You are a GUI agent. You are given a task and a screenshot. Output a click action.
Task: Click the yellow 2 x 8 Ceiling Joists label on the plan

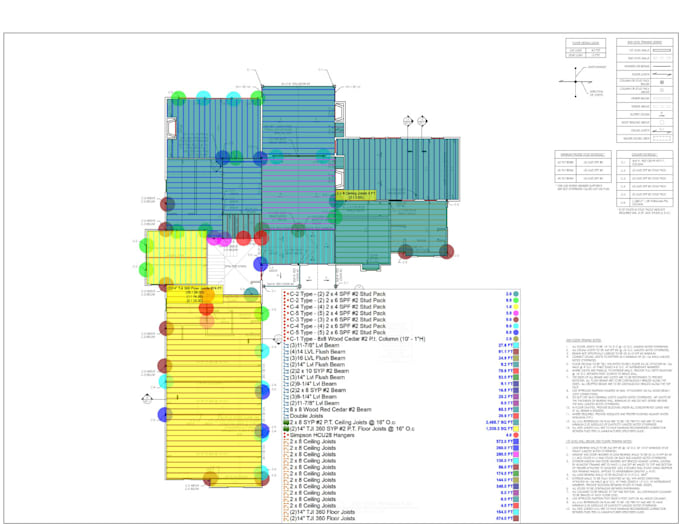point(356,195)
